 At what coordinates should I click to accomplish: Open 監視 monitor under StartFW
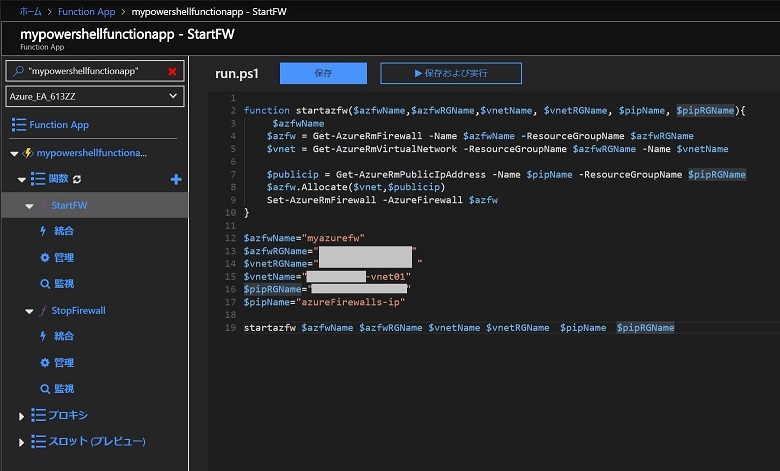[x=63, y=283]
